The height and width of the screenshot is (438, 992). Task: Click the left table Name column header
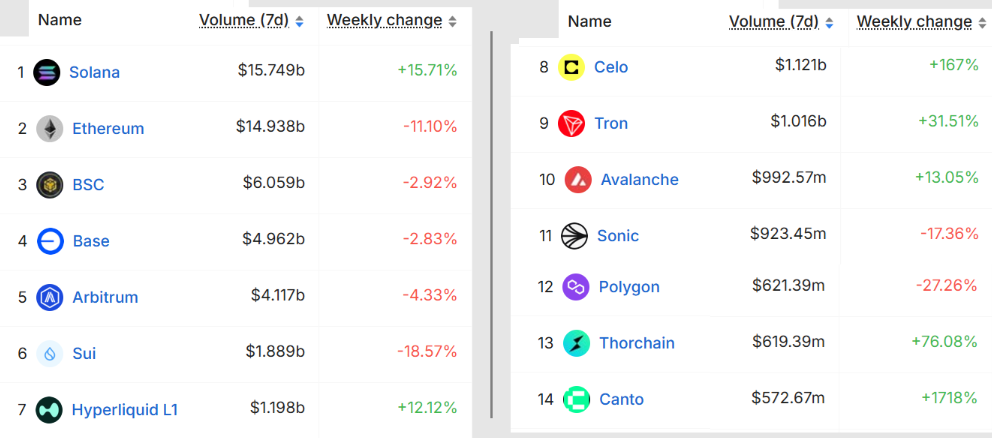61,20
